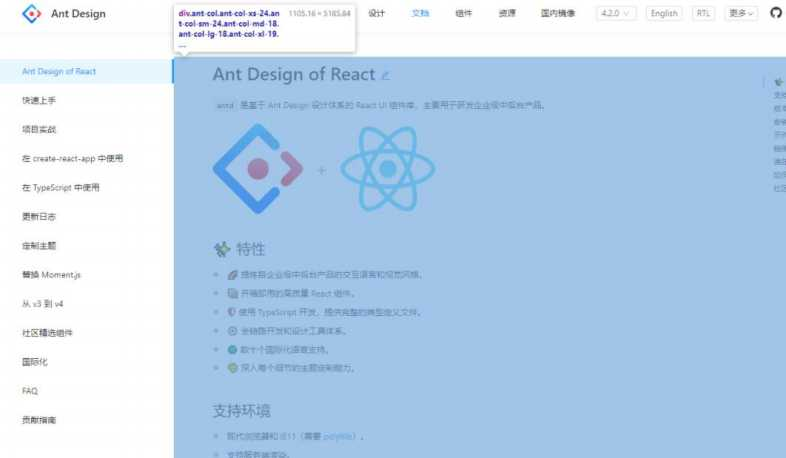This screenshot has width=786, height=458.
Task: Click the sparkle emoji beside 特性 heading
Action: point(222,249)
